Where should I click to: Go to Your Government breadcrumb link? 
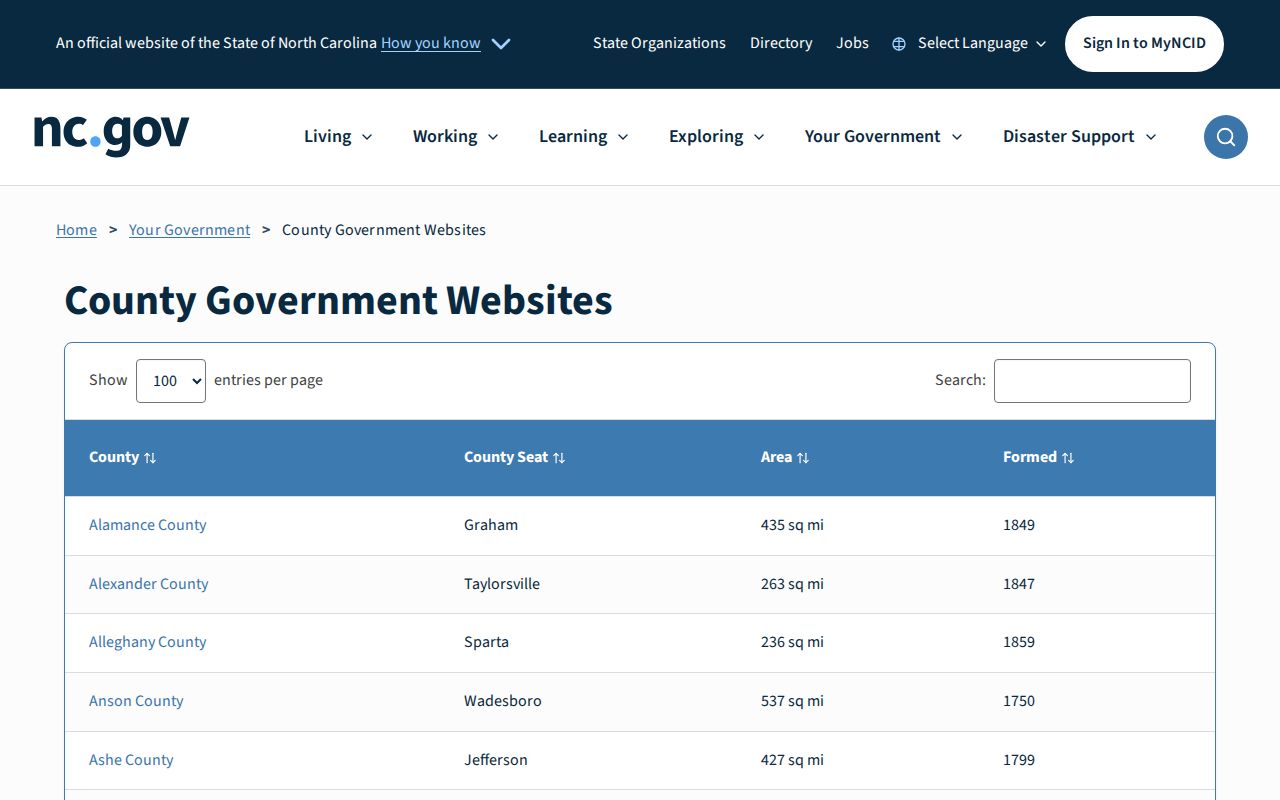(189, 230)
